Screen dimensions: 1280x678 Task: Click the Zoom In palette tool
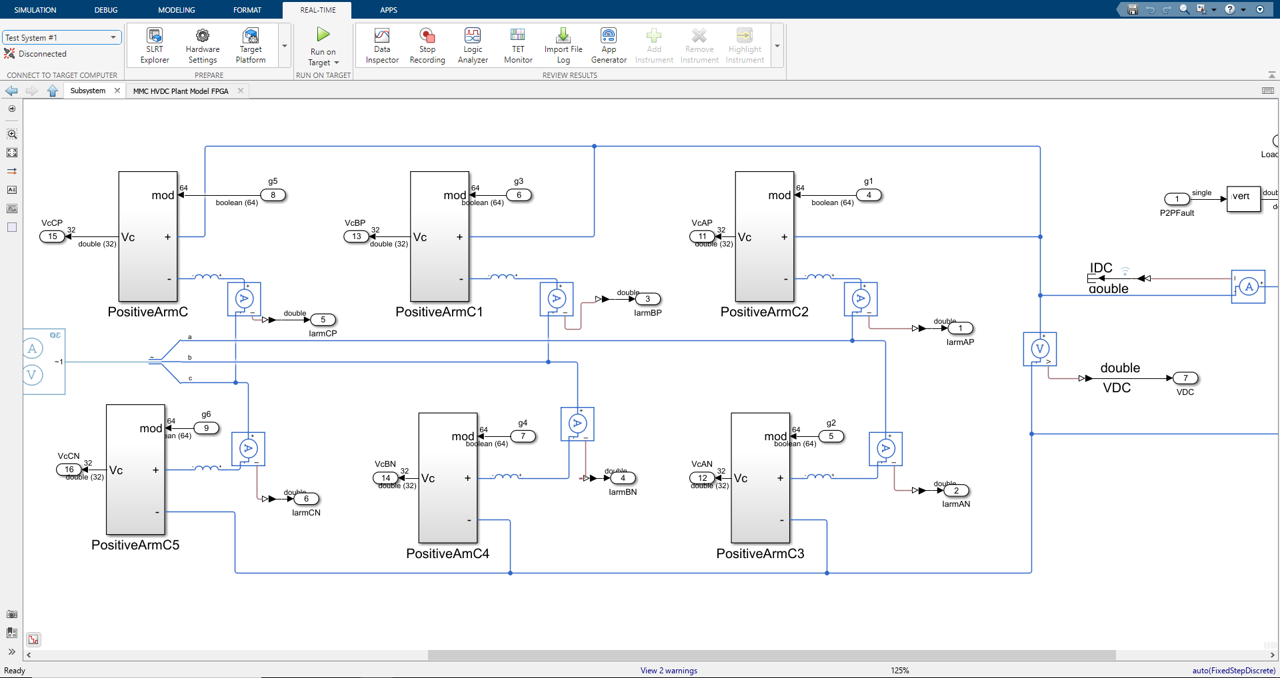point(12,134)
